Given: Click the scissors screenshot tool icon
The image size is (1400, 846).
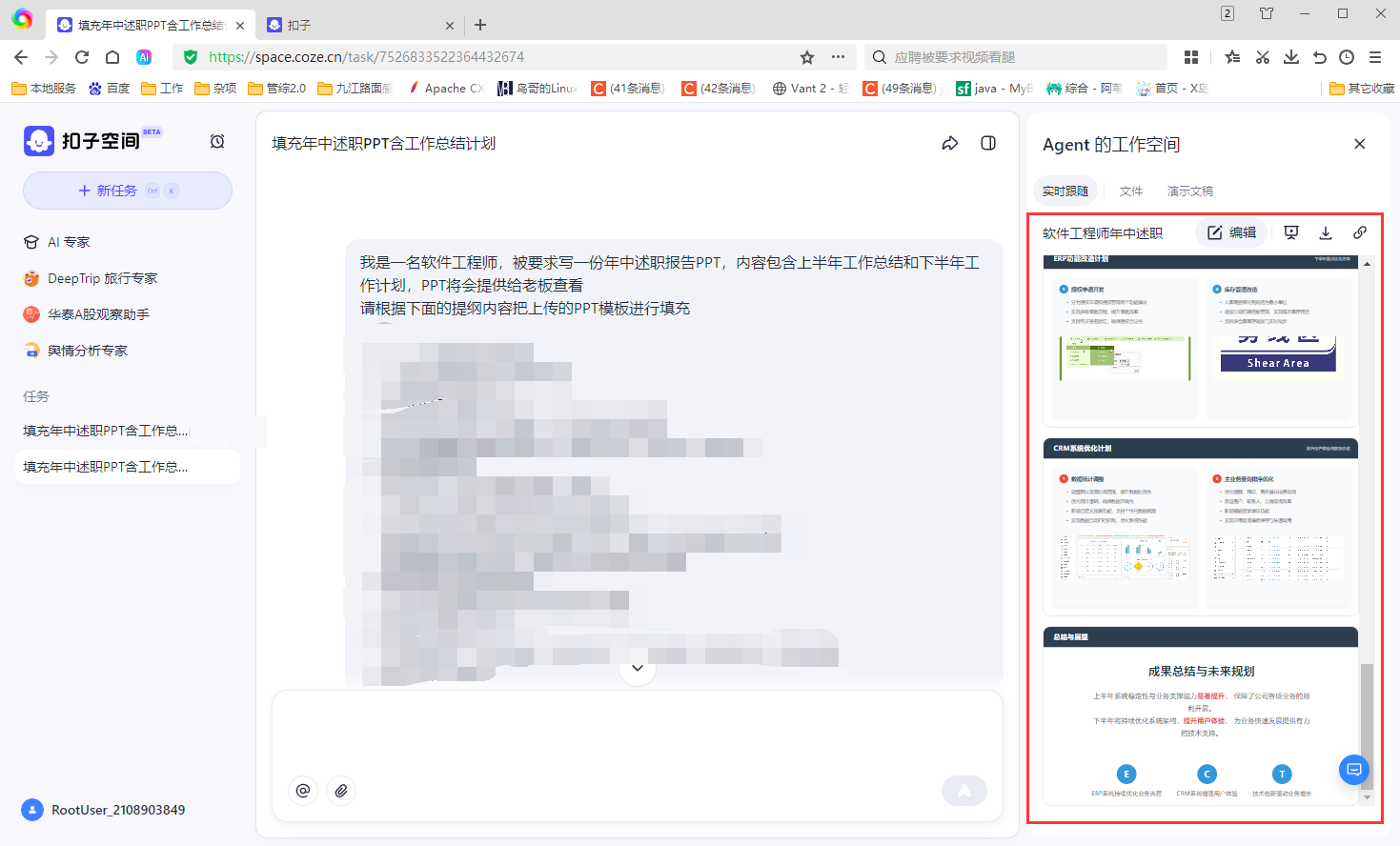Looking at the screenshot, I should tap(1263, 57).
